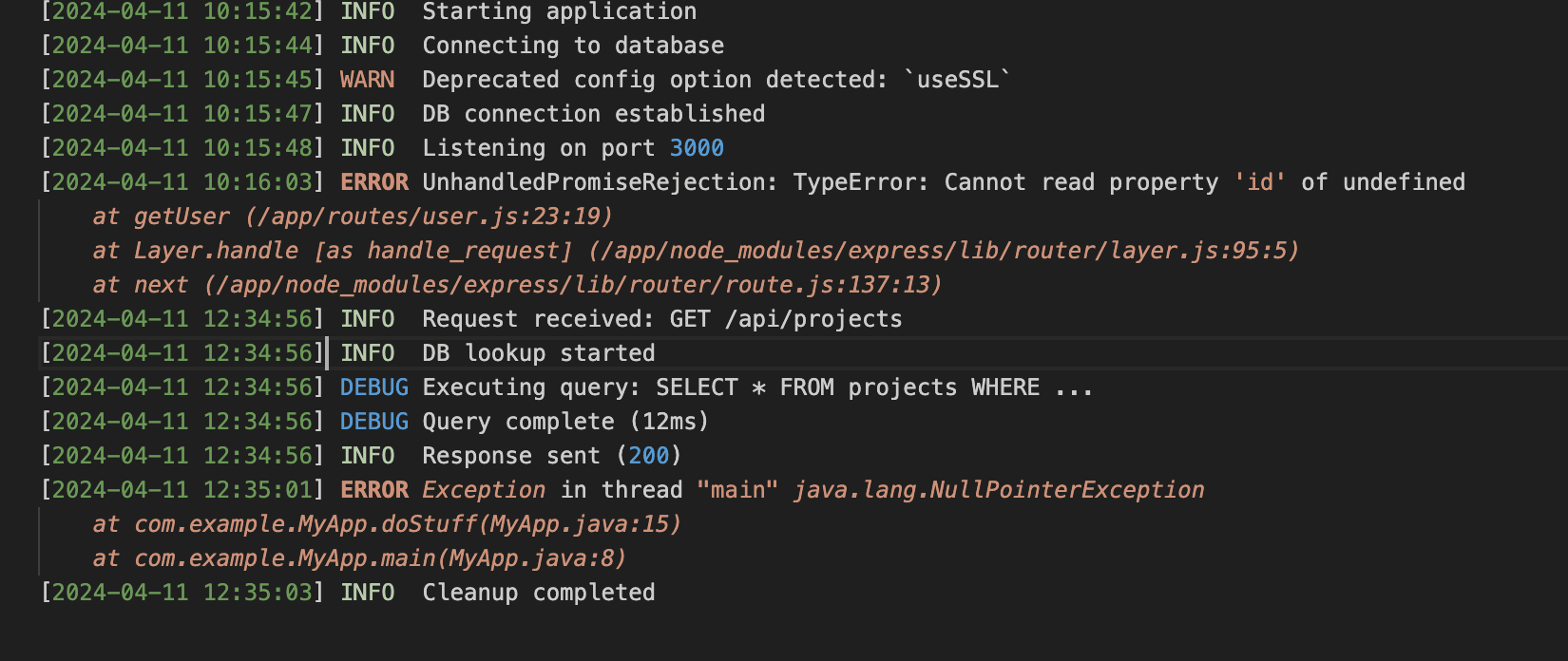
Task: Click INFO label on 'Cleanup completed' line
Action: point(367,593)
